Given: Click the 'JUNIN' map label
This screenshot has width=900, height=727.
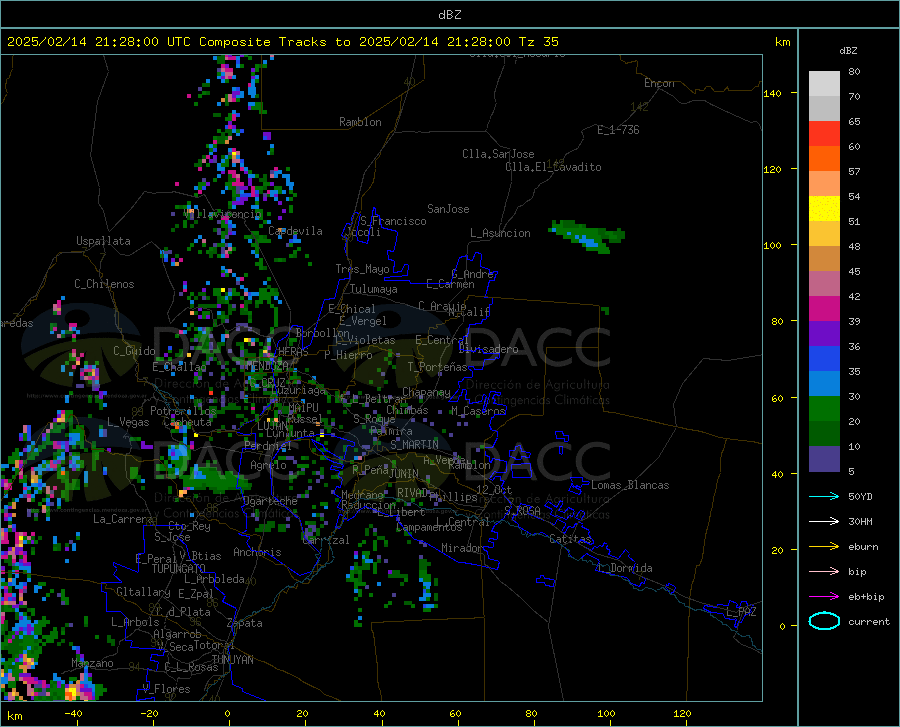Looking at the screenshot, I should click(x=404, y=473).
